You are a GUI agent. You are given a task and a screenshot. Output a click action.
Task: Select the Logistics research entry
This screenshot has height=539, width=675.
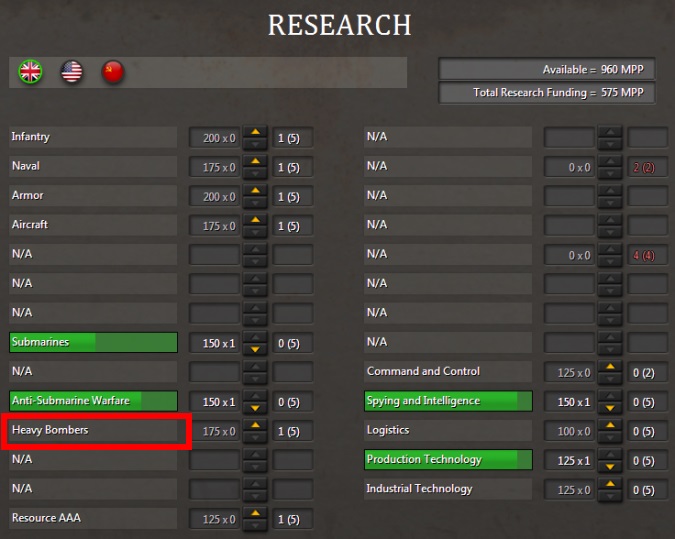point(448,431)
